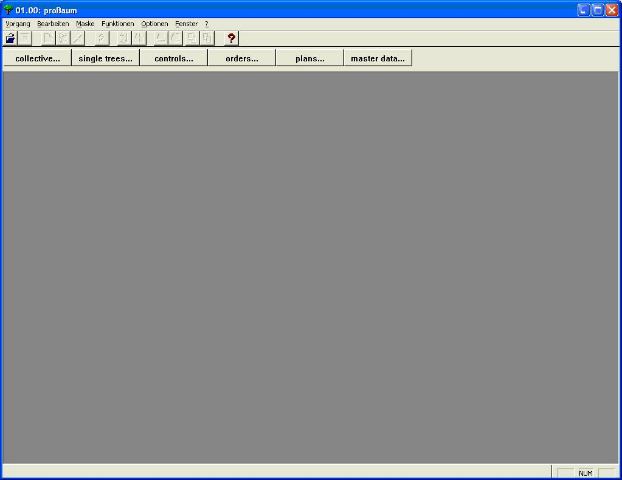Open the orders... section
Viewport: 622px width, 480px height.
(241, 58)
